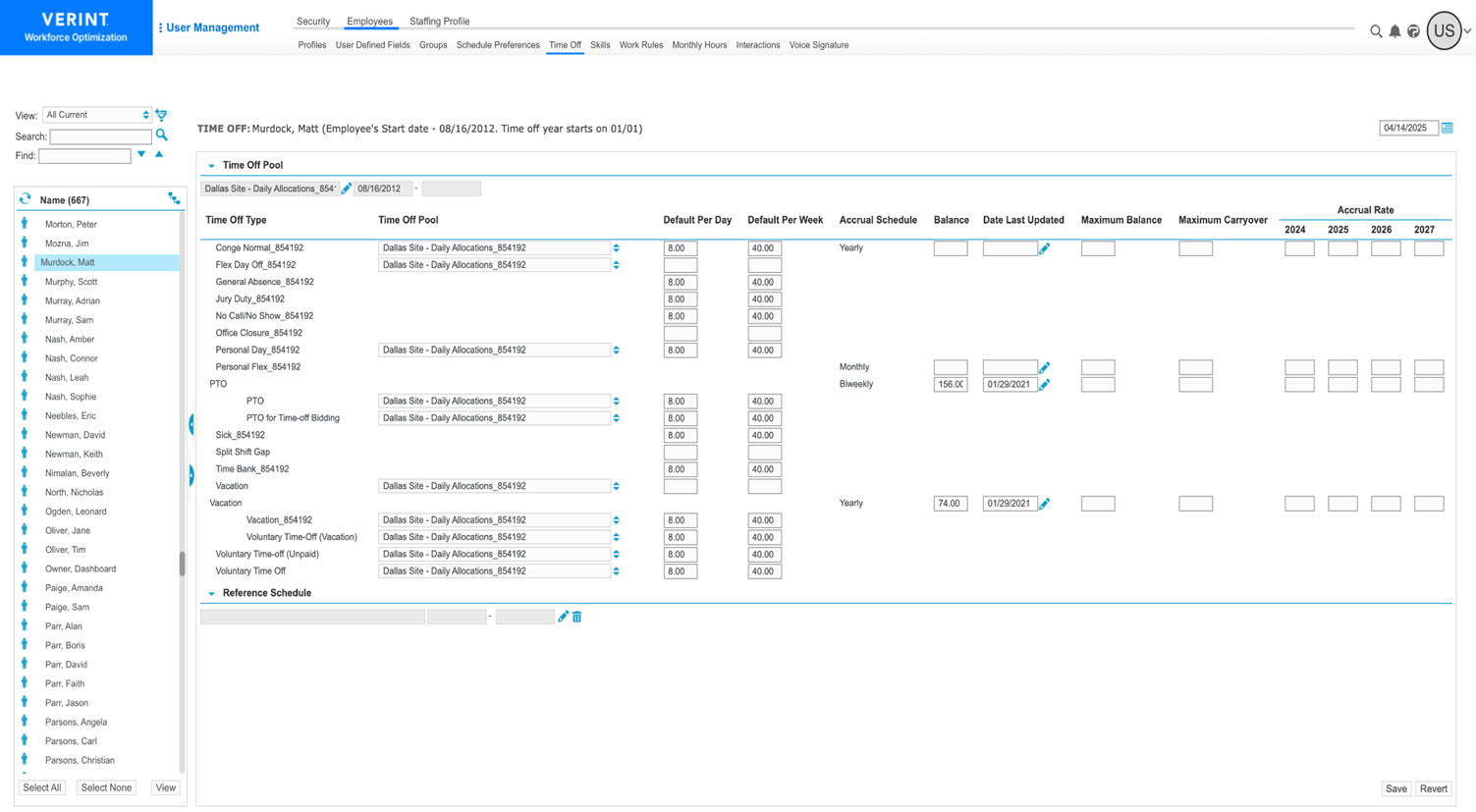Open pool dropdown for Voluntary Time-off (Unpaid)

pyautogui.click(x=616, y=555)
